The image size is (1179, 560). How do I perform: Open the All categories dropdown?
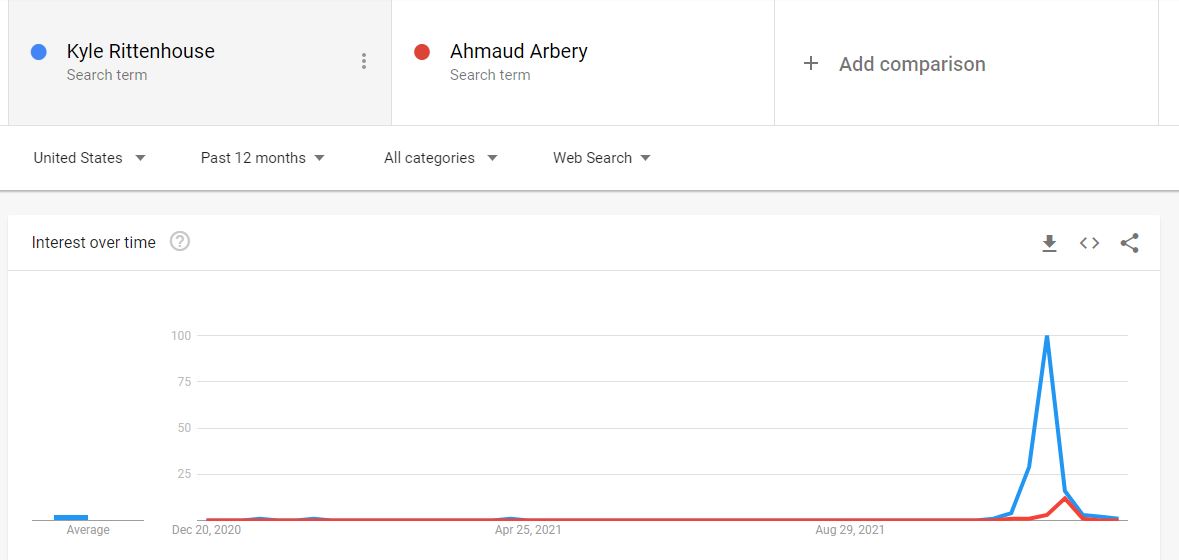tap(440, 158)
